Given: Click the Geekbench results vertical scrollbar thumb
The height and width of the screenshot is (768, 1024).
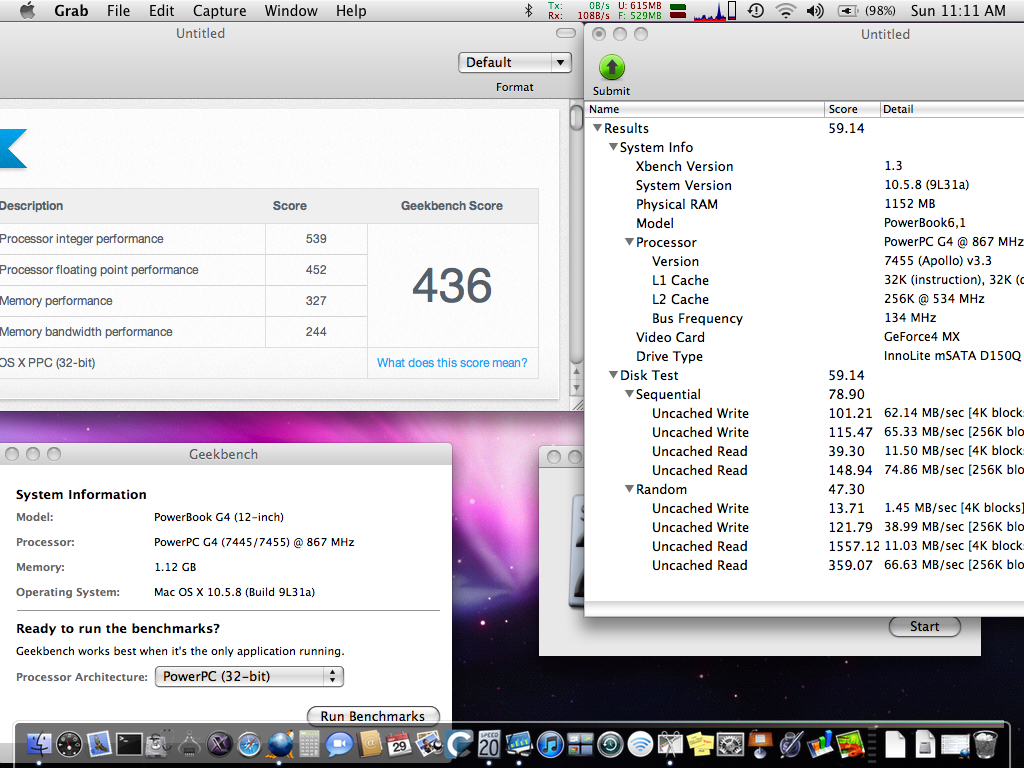Looking at the screenshot, I should click(x=576, y=118).
